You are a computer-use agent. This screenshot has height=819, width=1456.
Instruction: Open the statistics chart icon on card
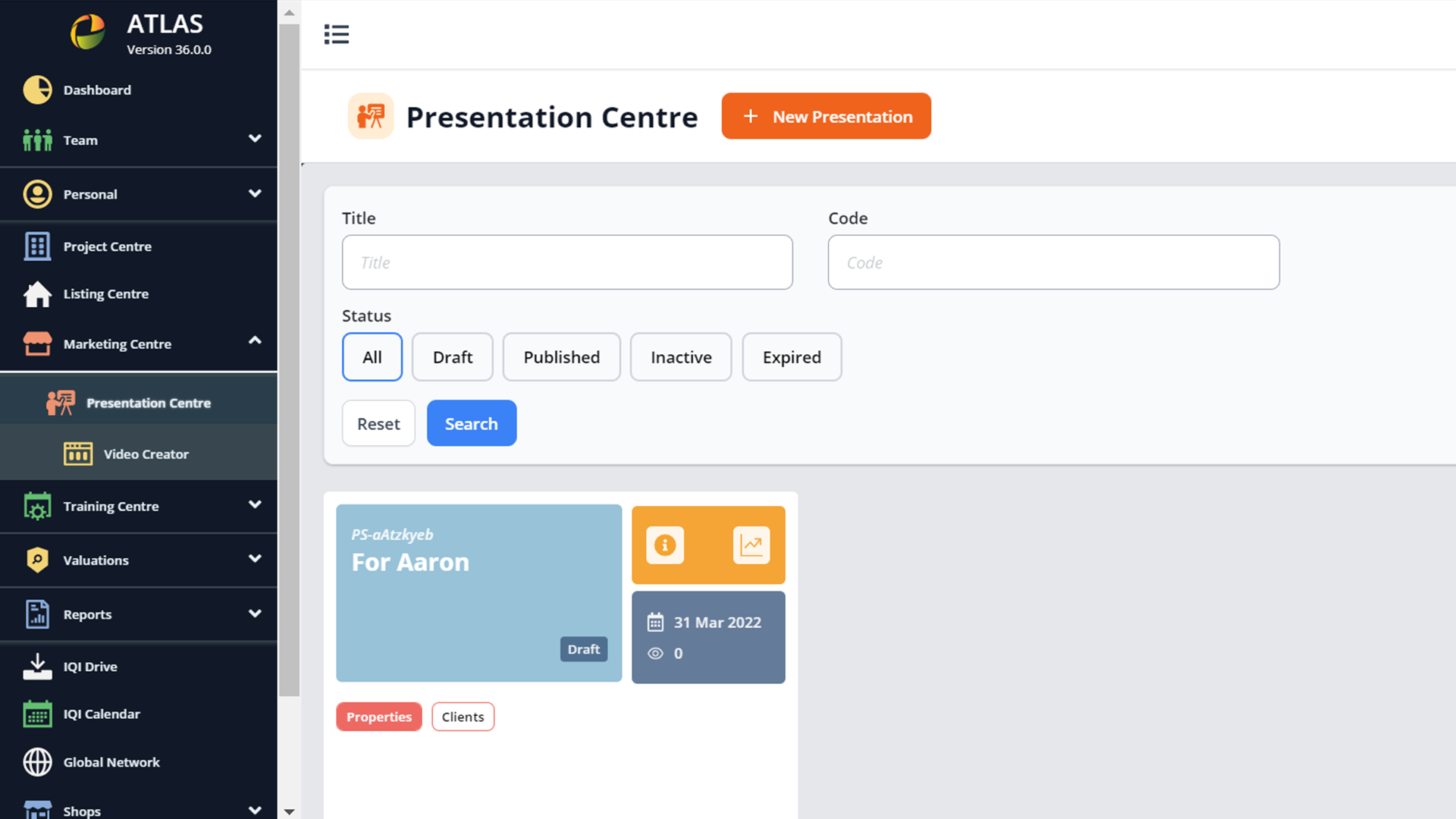(751, 545)
